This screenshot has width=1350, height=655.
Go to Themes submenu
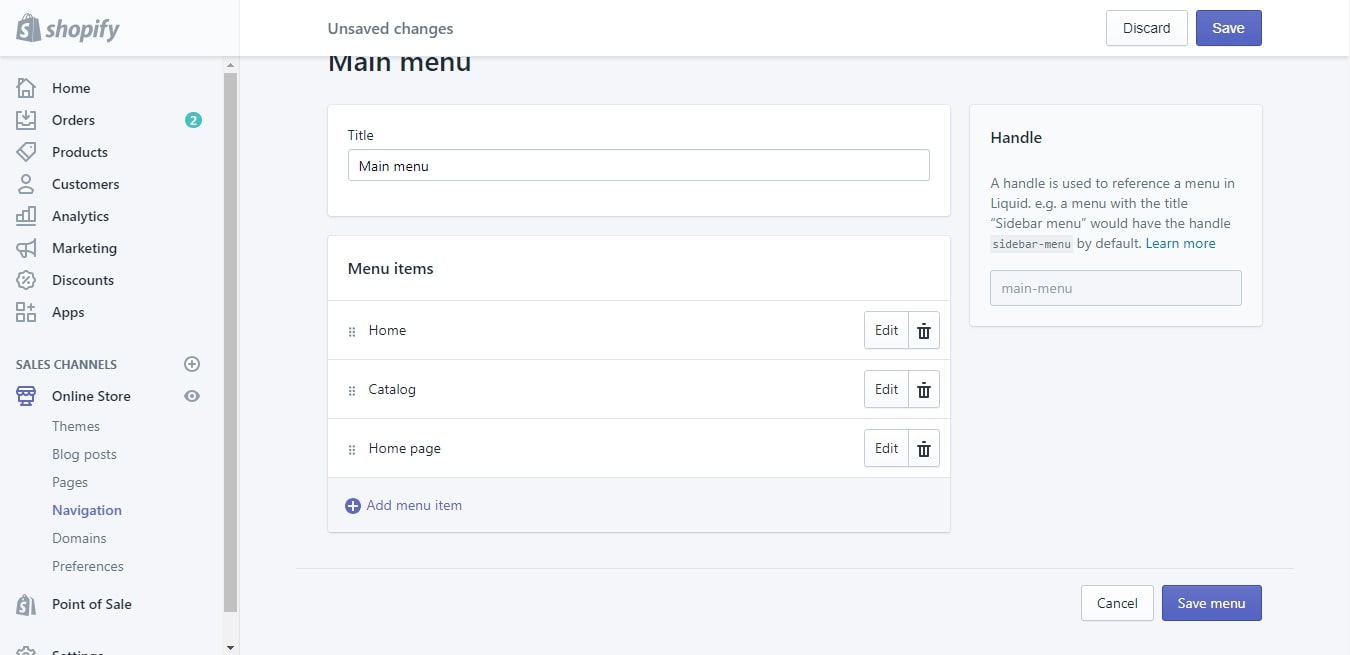76,426
